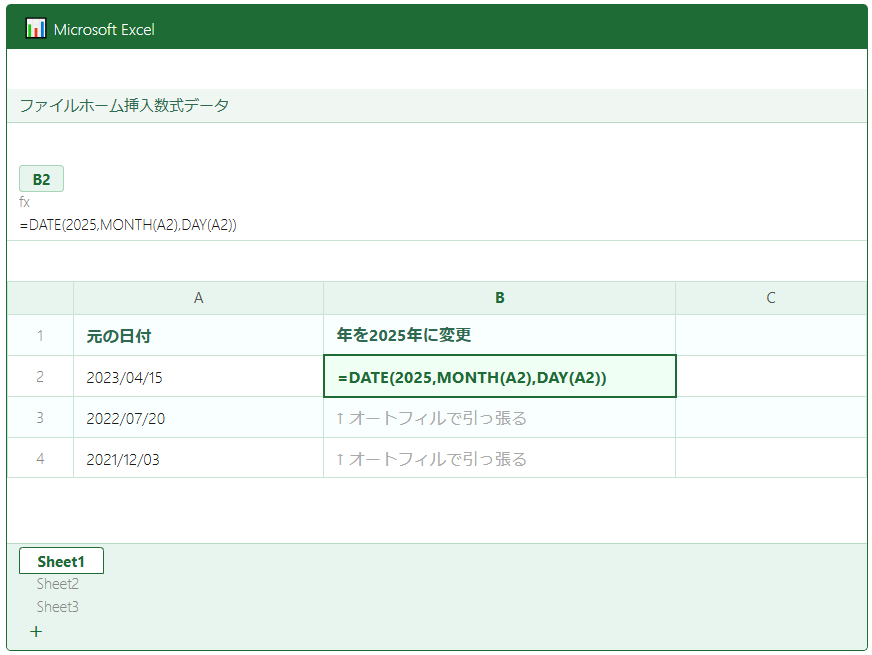Click the fx insert function icon
Screen dimensions: 872x655
click(x=25, y=203)
